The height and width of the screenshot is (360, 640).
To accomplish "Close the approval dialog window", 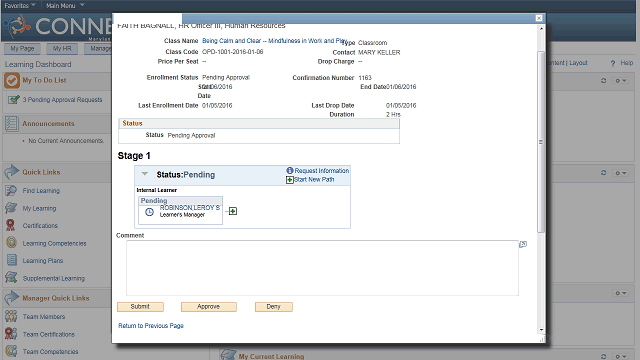I will pos(539,18).
